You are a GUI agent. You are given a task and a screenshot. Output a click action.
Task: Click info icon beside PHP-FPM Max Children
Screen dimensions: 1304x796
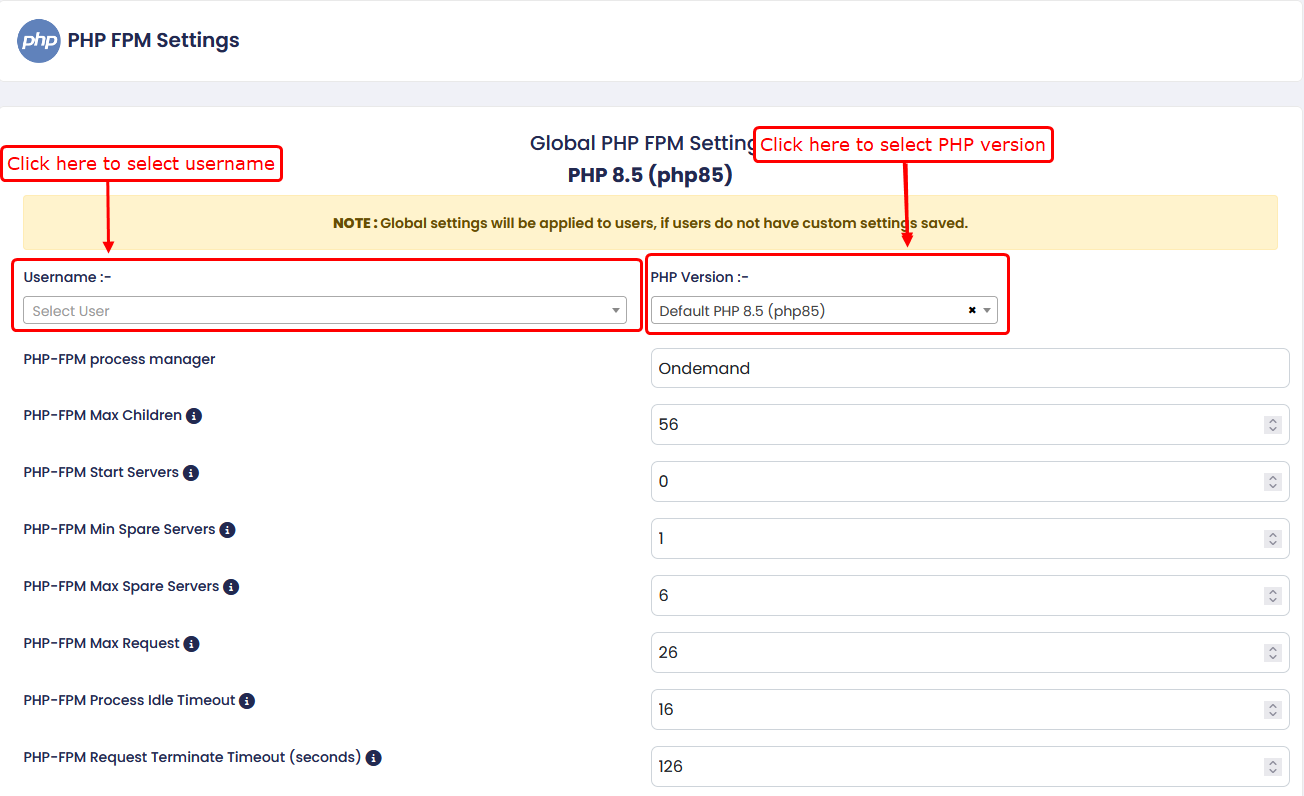[x=194, y=416]
